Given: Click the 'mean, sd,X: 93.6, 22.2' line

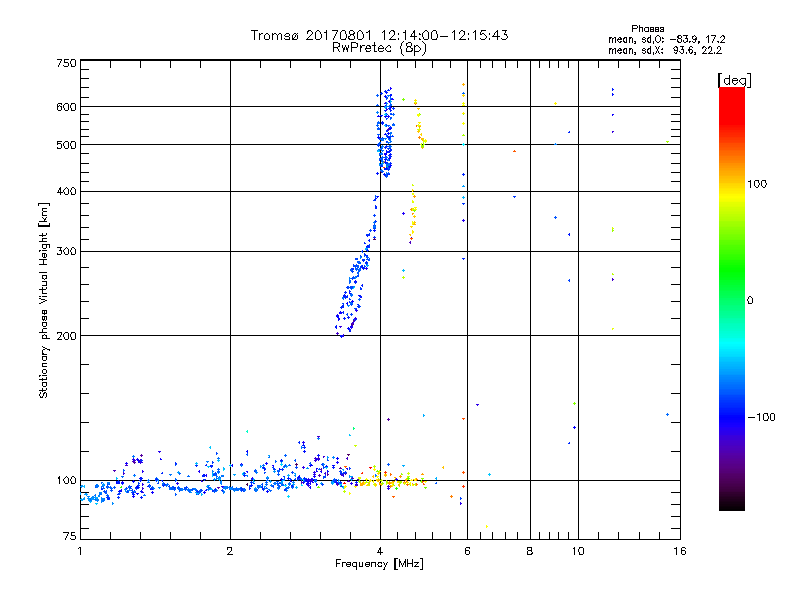Looking at the screenshot, I should coord(665,51).
